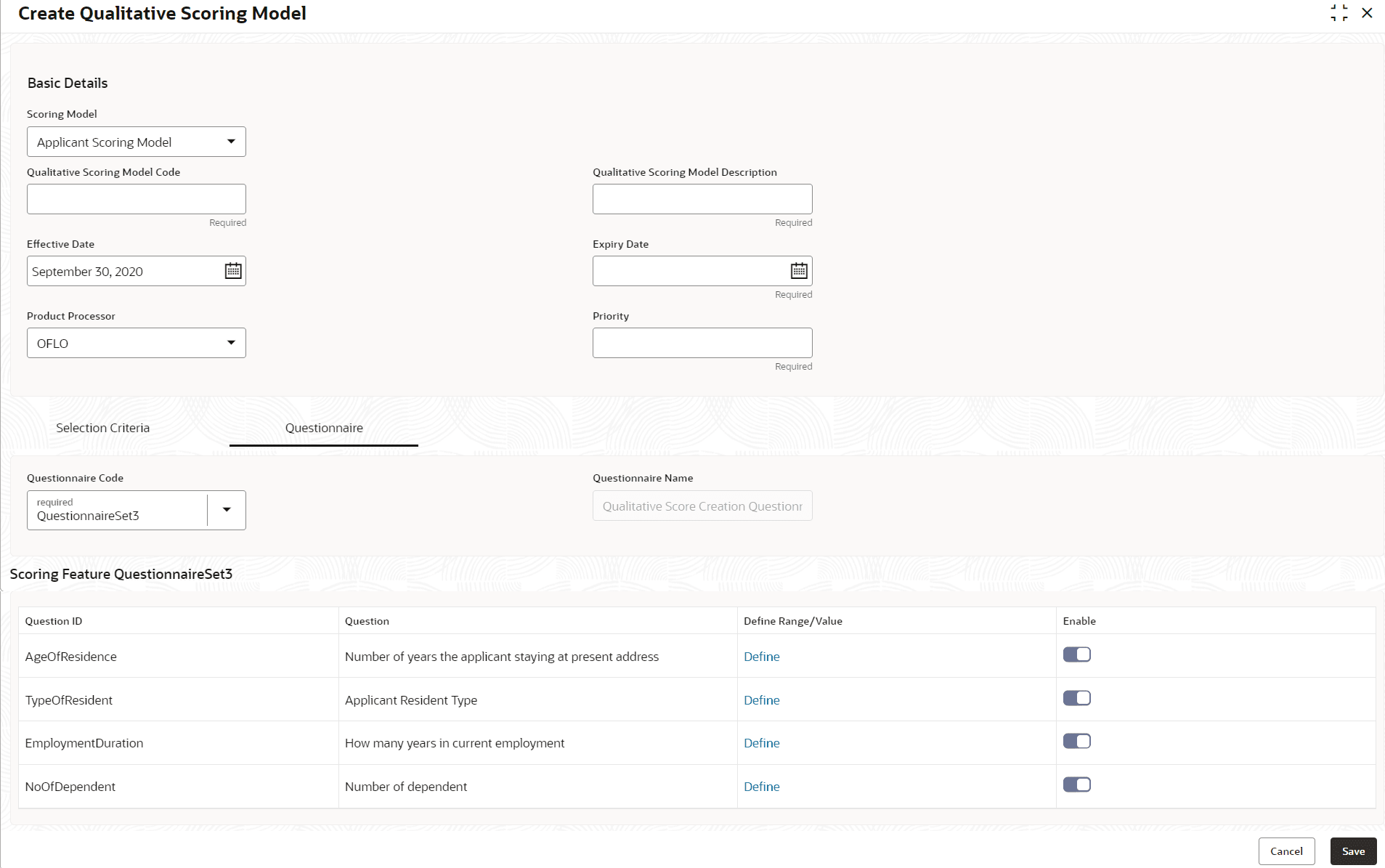Focus the Qualitative Scoring Model Description field
This screenshot has width=1385, height=868.
(x=702, y=199)
